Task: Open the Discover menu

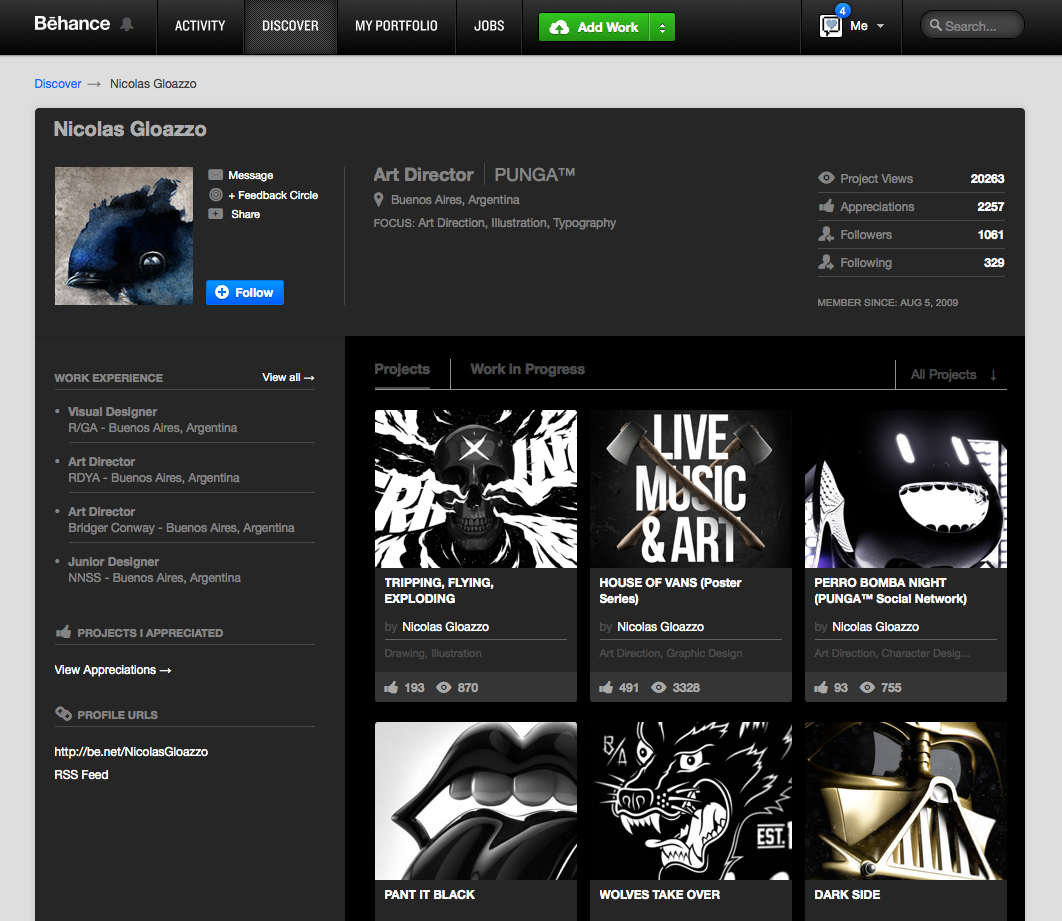Action: coord(290,26)
